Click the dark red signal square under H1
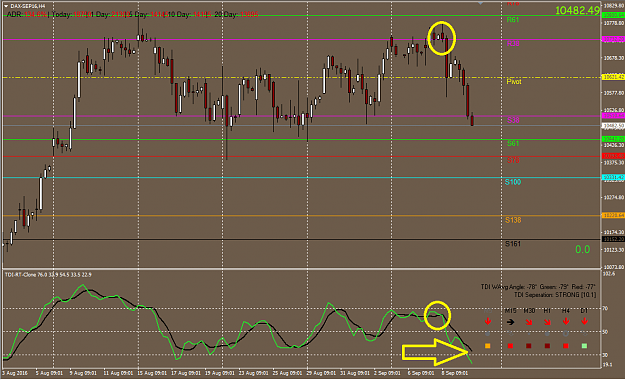 [x=547, y=346]
